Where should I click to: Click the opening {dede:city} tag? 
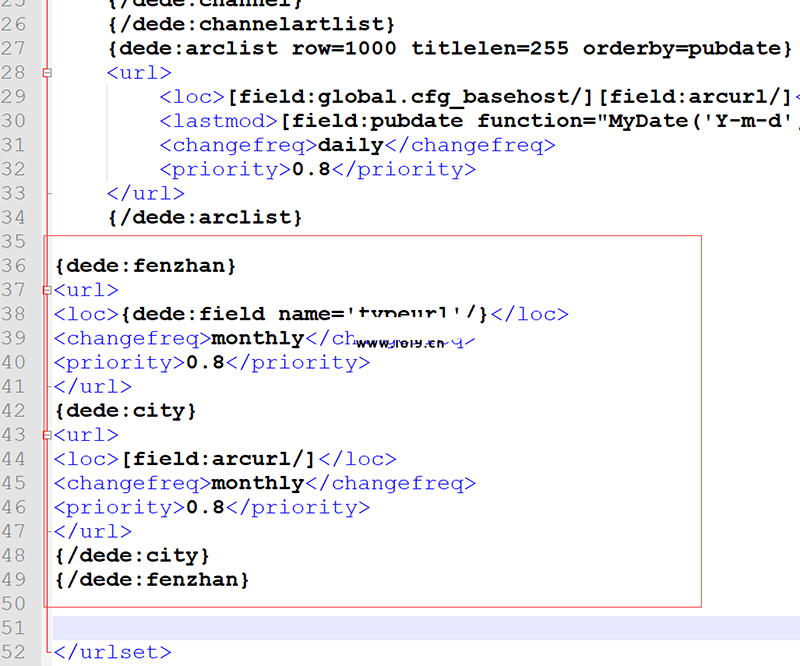point(126,411)
